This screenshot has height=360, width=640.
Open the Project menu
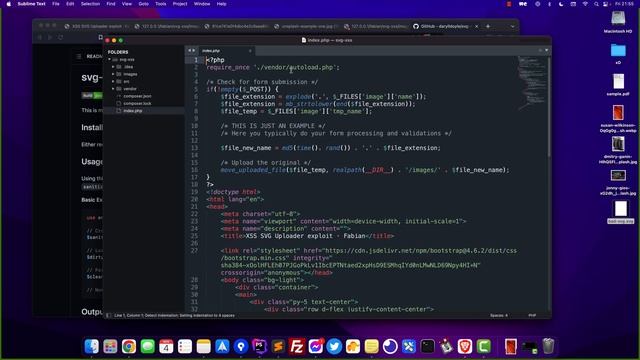[x=180, y=4]
